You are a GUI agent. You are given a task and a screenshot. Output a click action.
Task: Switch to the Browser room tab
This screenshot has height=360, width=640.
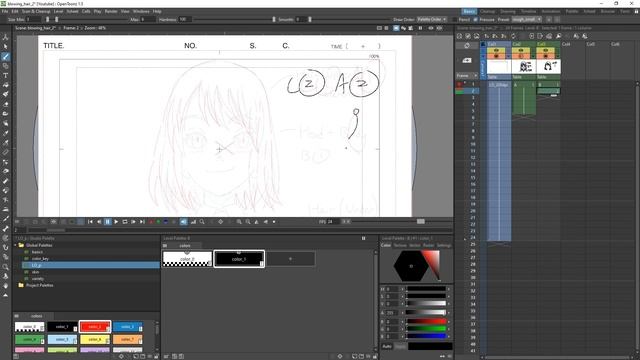(607, 11)
